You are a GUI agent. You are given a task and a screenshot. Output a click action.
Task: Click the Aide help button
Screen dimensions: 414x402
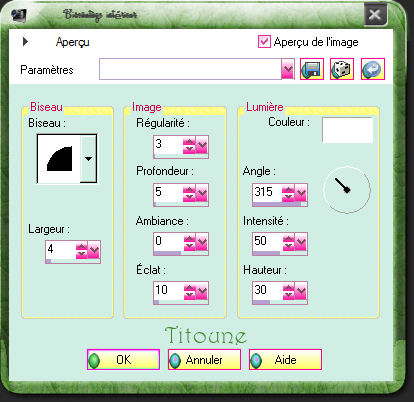point(285,360)
